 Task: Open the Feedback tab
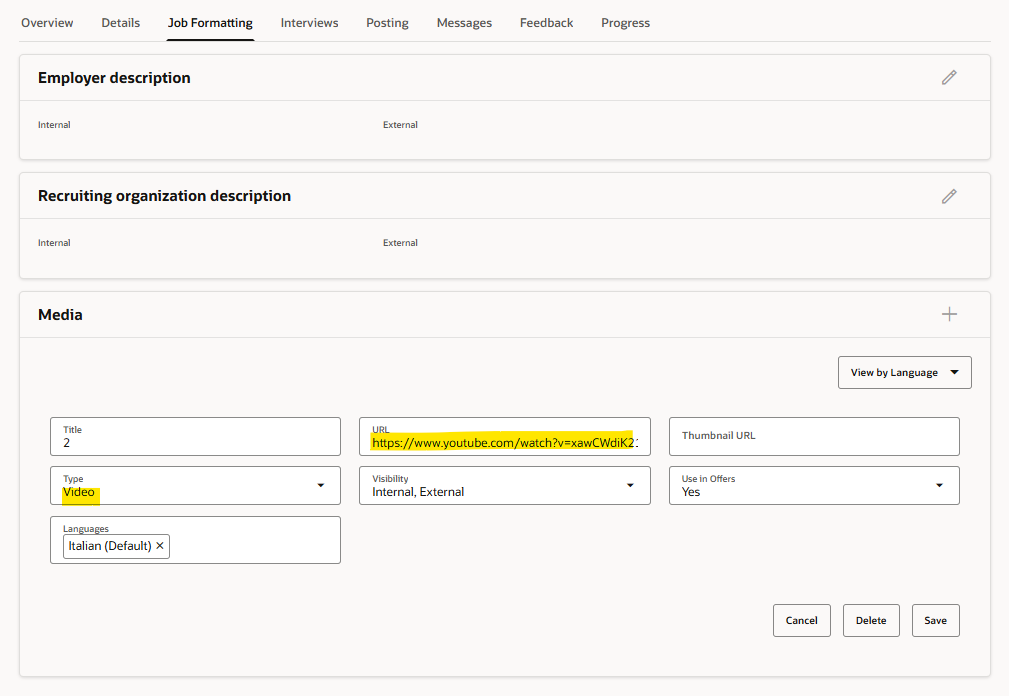pyautogui.click(x=546, y=23)
